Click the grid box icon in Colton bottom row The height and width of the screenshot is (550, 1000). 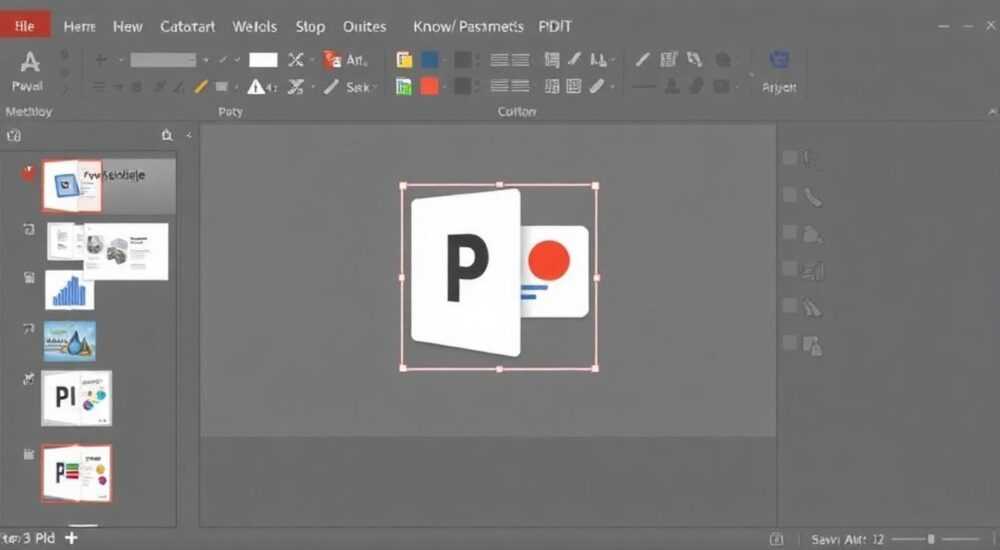pos(573,86)
